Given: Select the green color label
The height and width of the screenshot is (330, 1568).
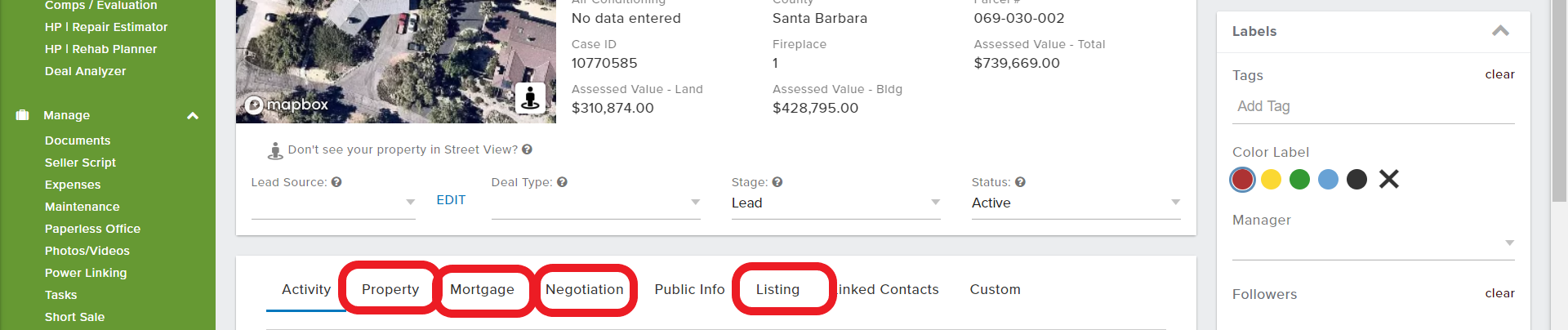Looking at the screenshot, I should 1299,179.
